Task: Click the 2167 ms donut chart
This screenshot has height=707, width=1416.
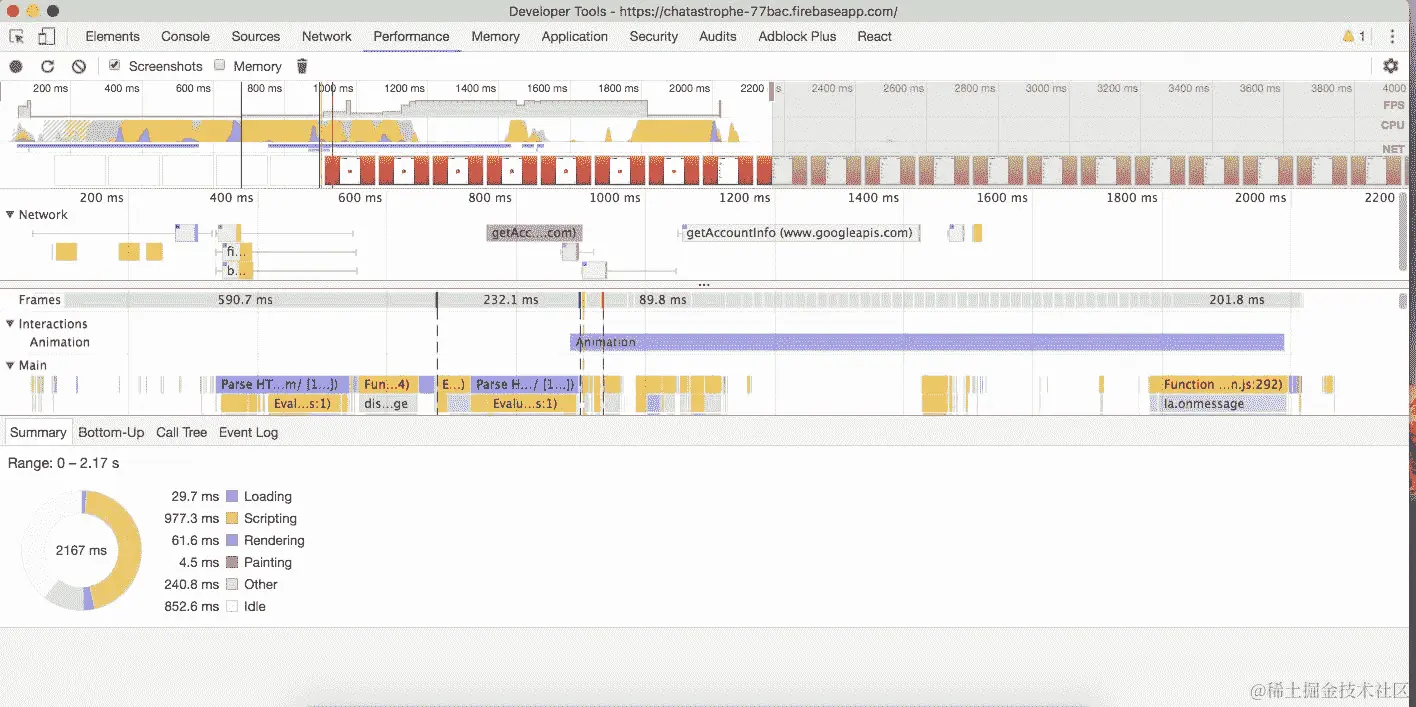Action: tap(81, 550)
